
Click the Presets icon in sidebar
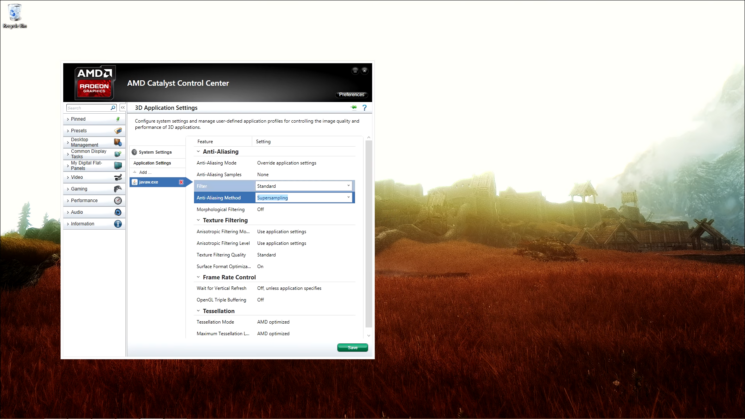(x=118, y=131)
